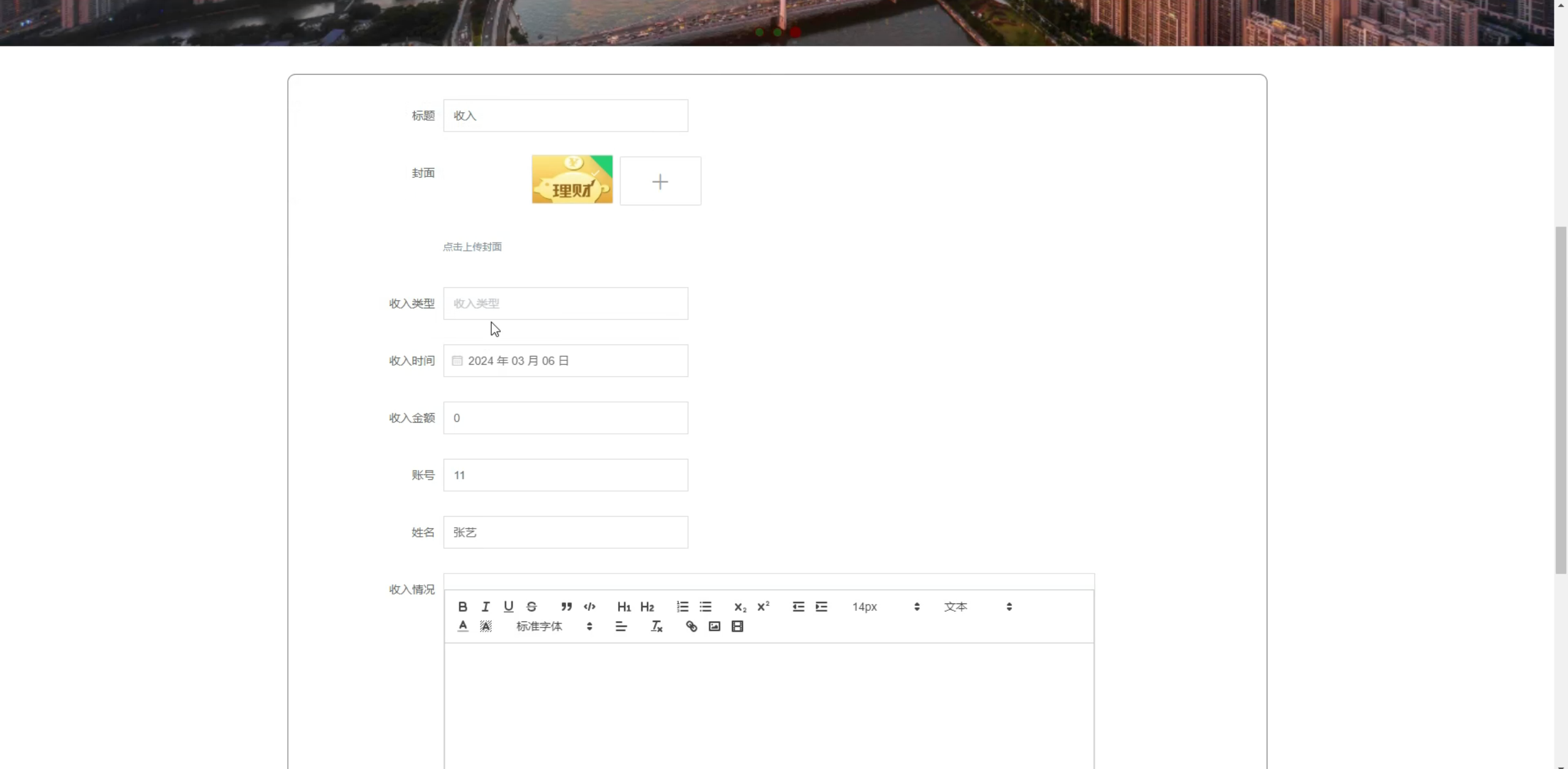1568x769 pixels.
Task: Open the text color picker
Action: [x=462, y=626]
